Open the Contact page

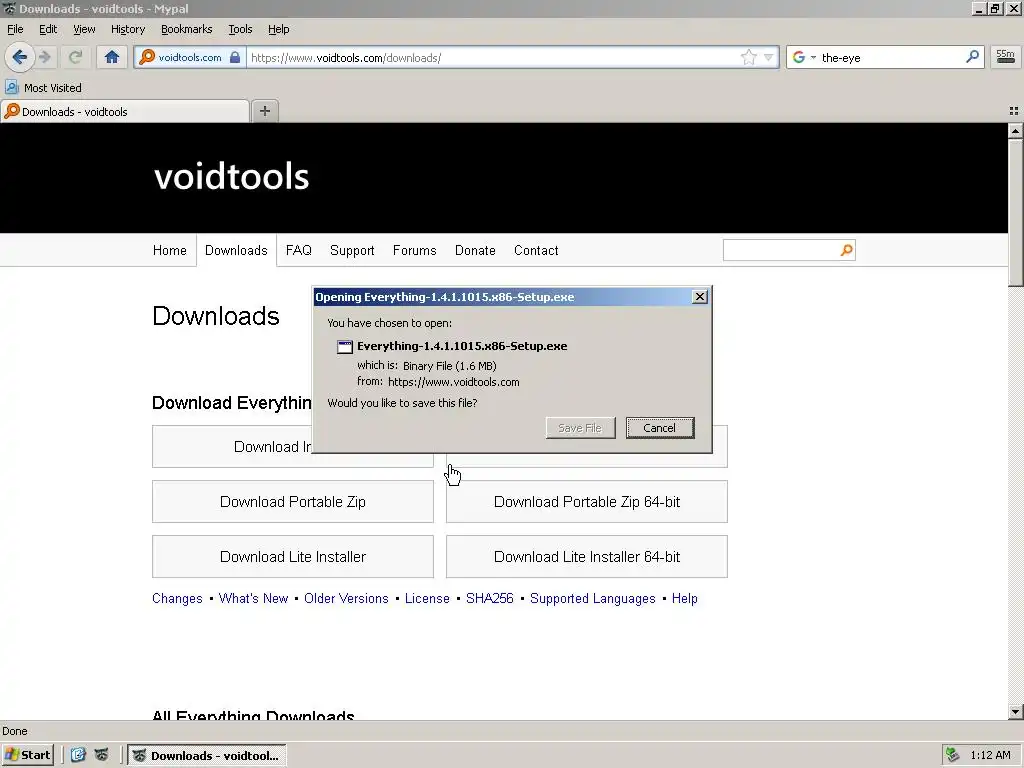pyautogui.click(x=536, y=251)
